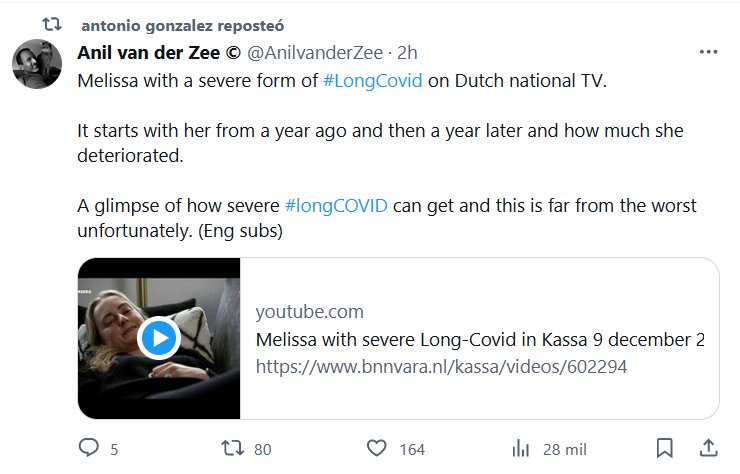Open the Melissa with severe Long-Covid card title
This screenshot has width=740, height=474.
[480, 339]
